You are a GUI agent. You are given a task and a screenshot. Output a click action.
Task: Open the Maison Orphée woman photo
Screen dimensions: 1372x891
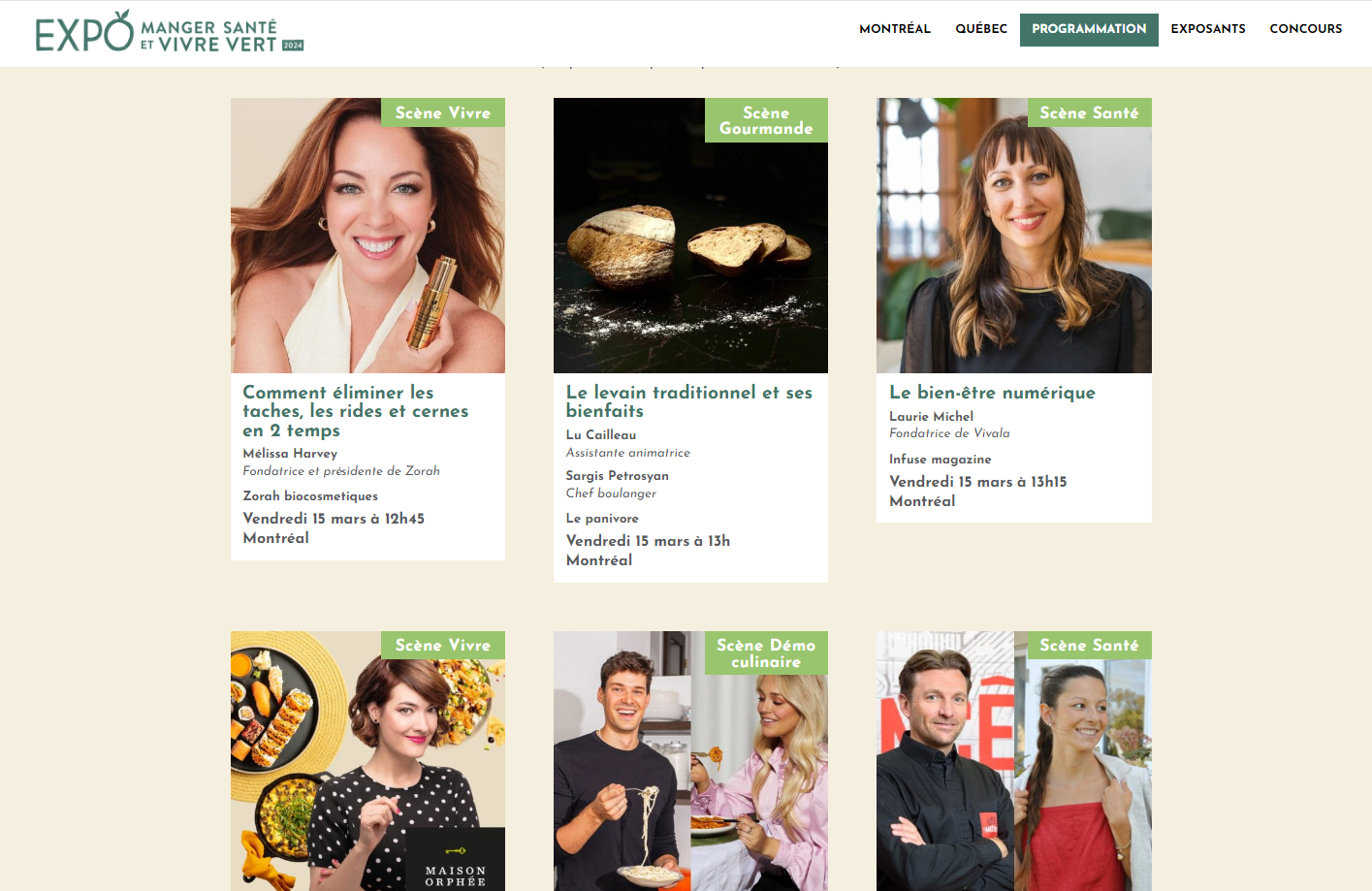click(367, 761)
